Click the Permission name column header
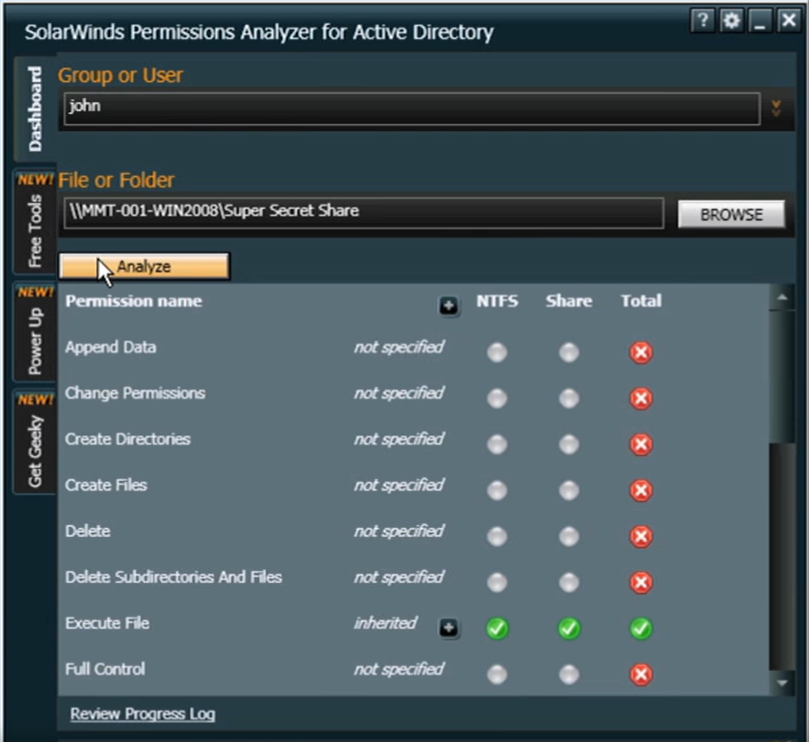This screenshot has height=742, width=809. (x=134, y=301)
